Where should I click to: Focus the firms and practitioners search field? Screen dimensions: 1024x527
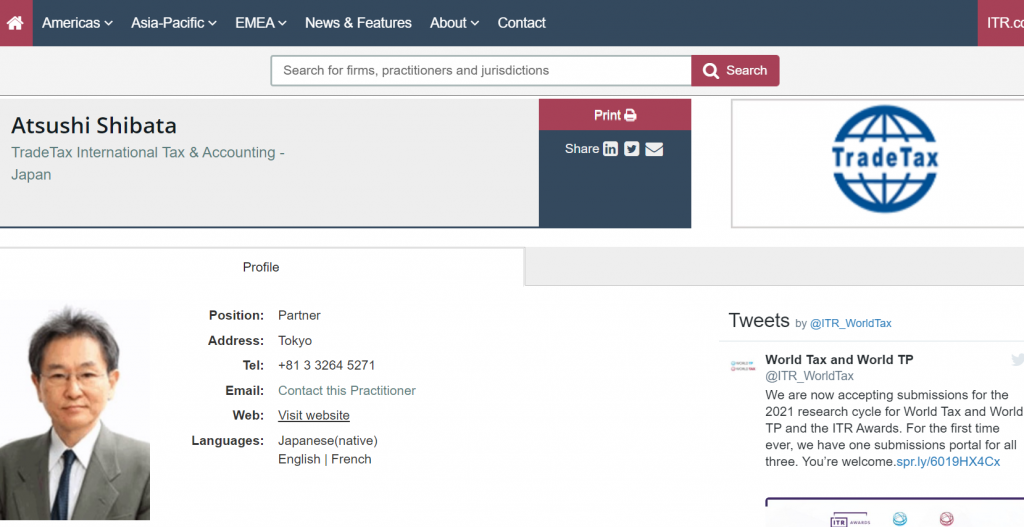tap(481, 70)
